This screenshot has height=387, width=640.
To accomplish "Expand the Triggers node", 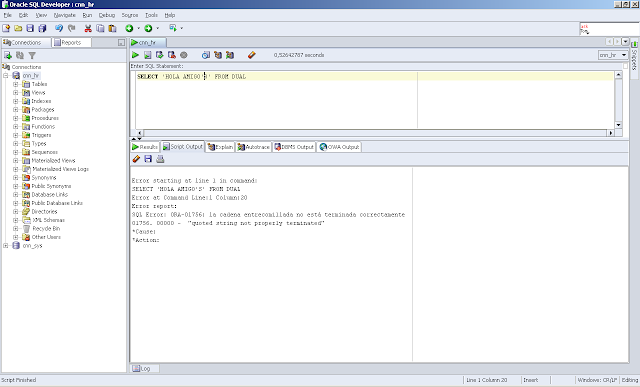I will tap(16, 135).
